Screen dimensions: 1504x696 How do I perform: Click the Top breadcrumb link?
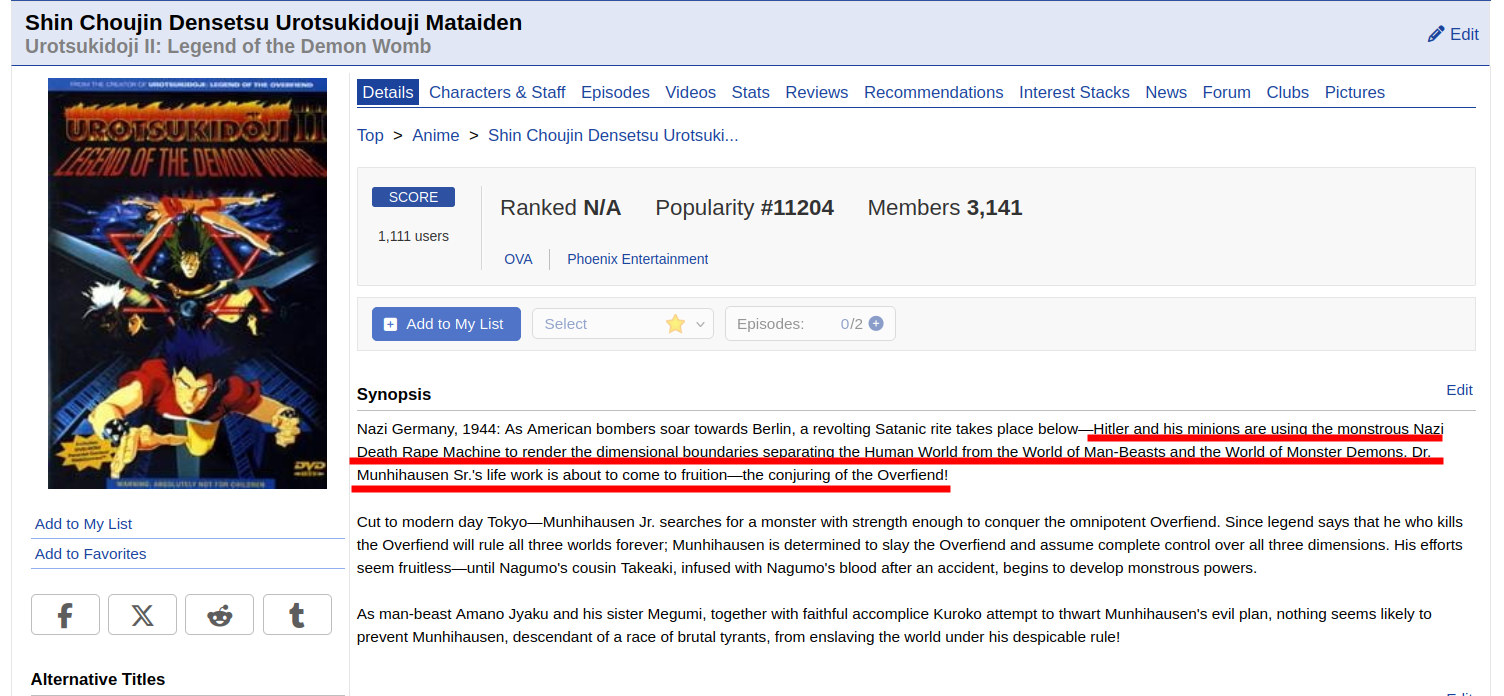370,135
